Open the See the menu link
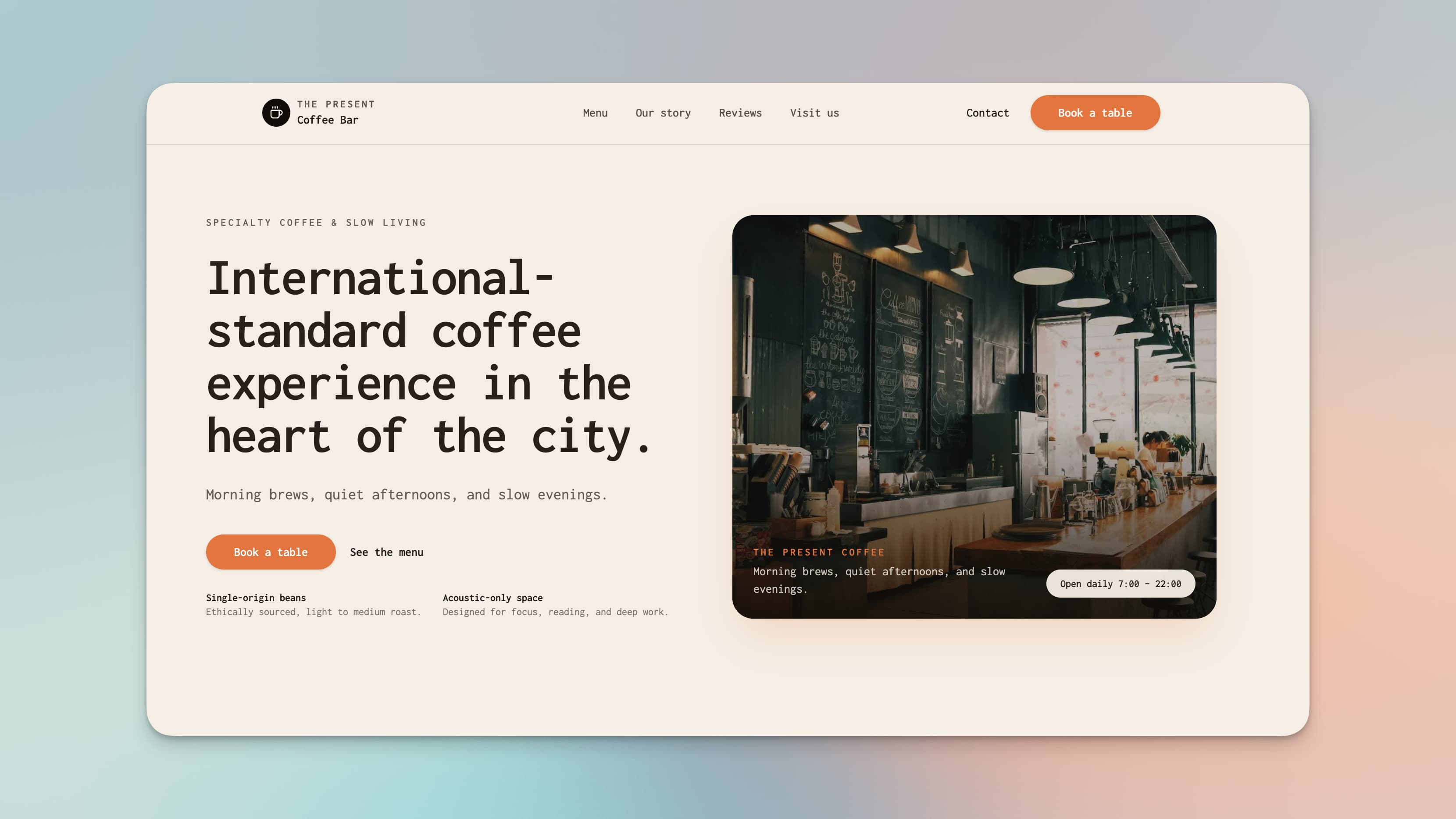The height and width of the screenshot is (819, 1456). [x=386, y=552]
